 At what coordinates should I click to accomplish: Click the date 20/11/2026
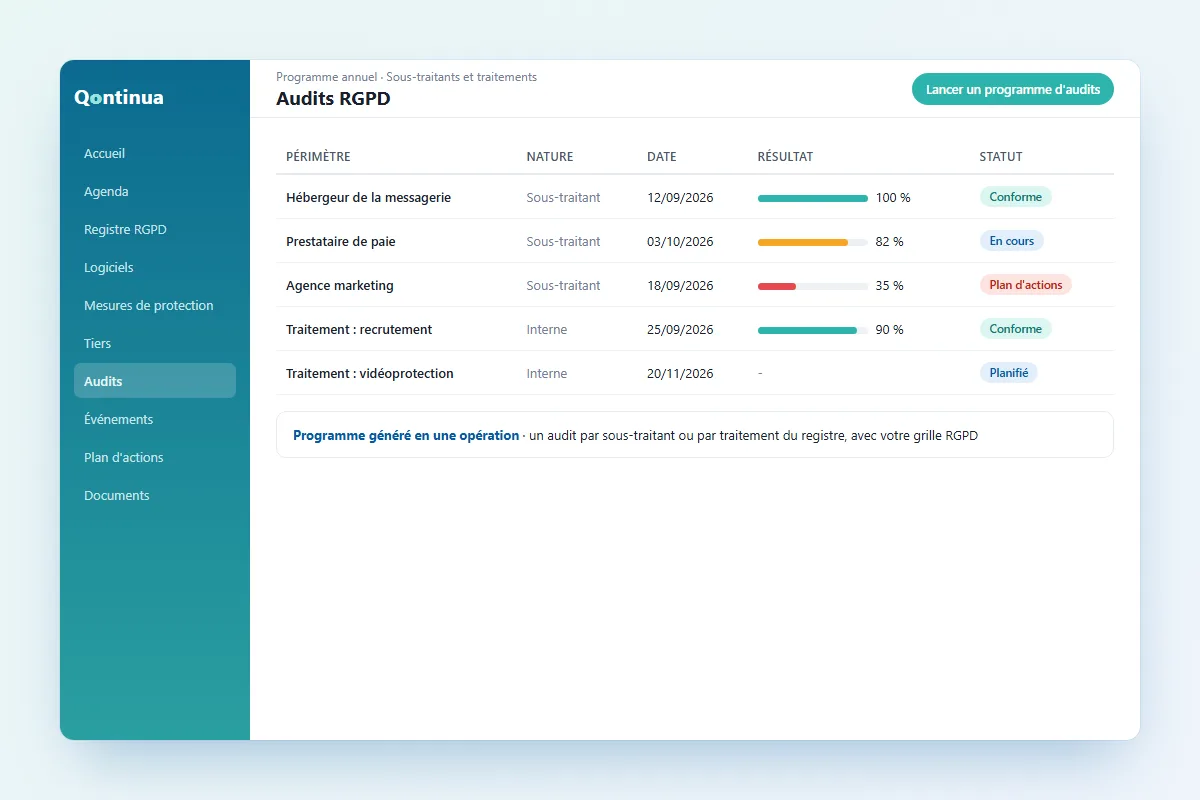tap(681, 374)
